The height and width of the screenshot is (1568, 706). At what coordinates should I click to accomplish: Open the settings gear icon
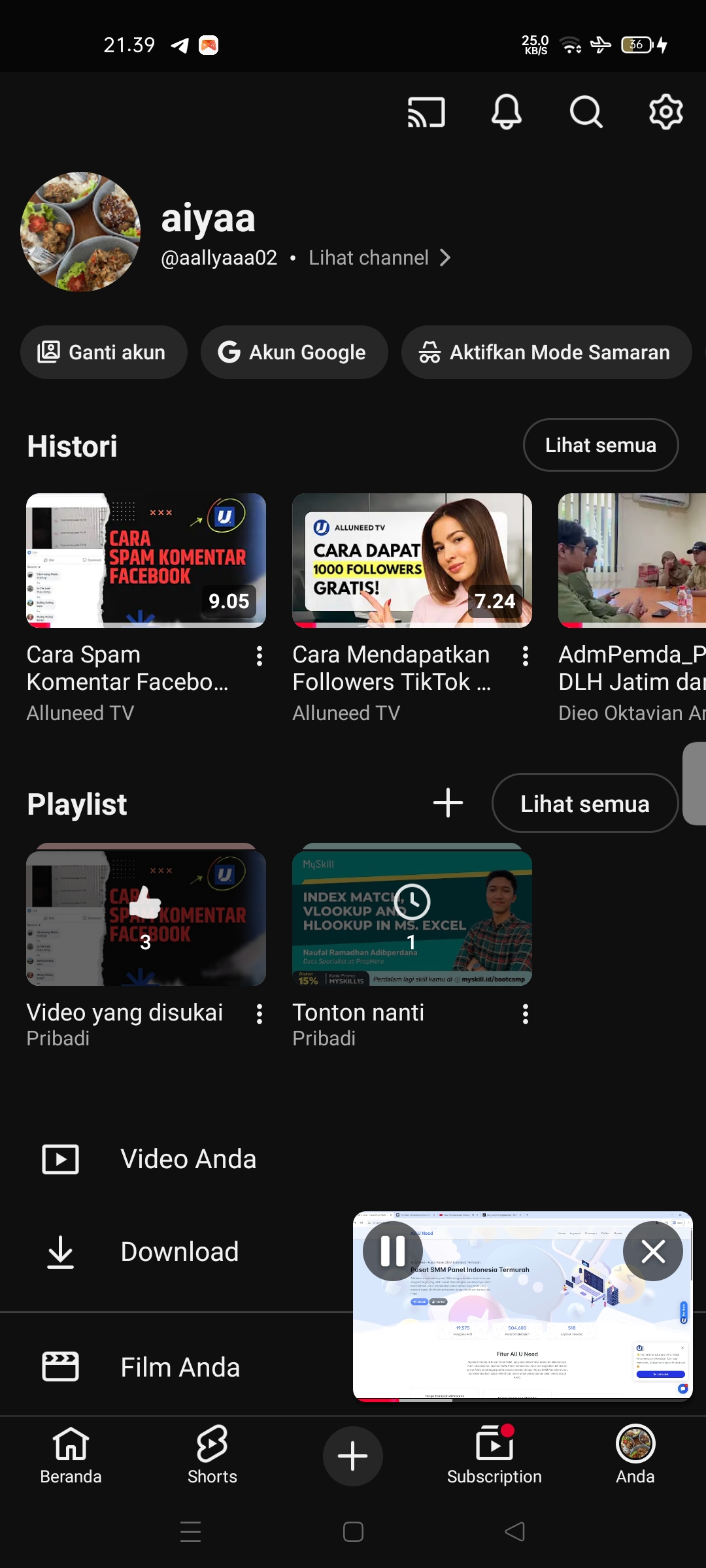coord(665,112)
